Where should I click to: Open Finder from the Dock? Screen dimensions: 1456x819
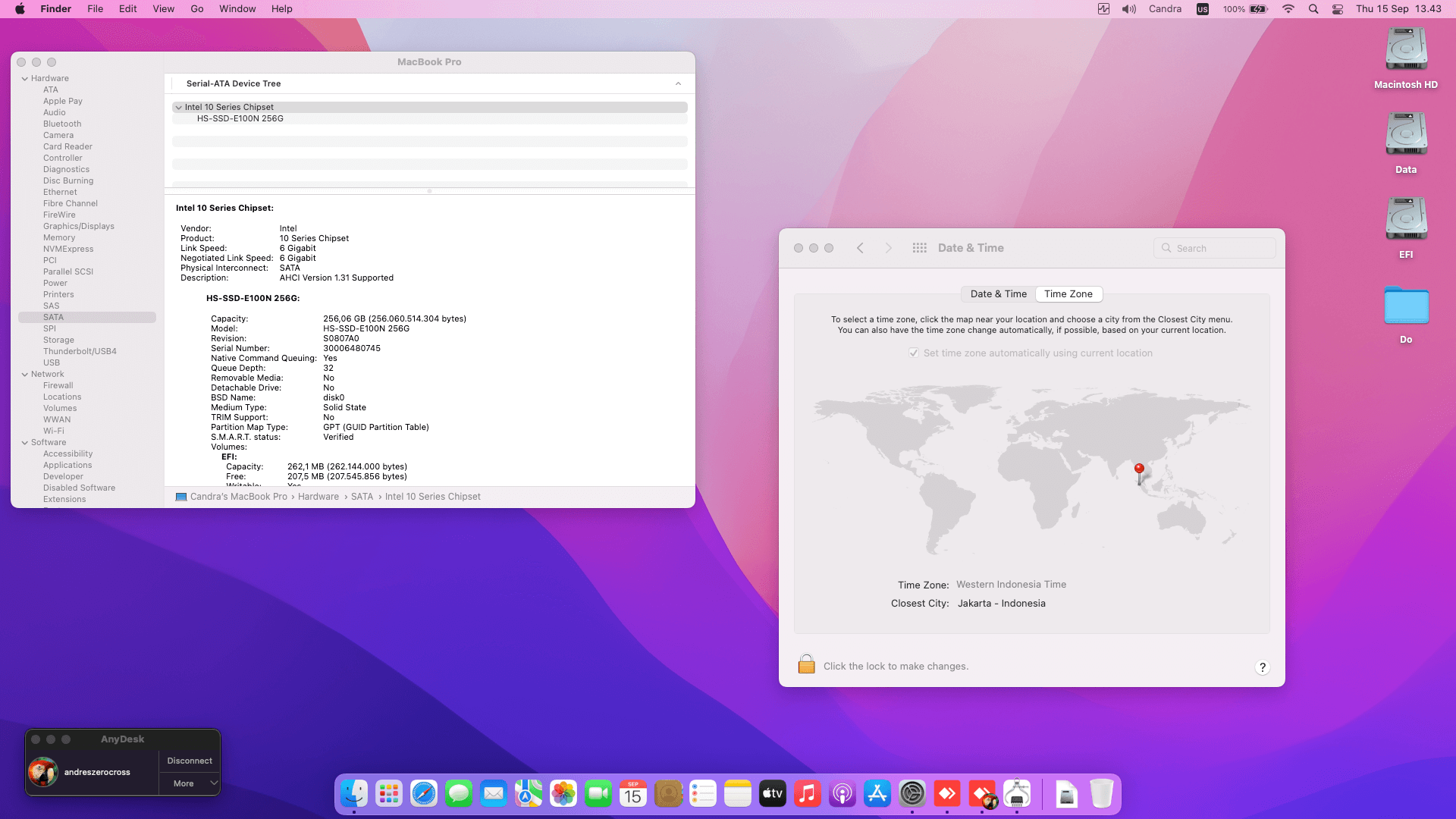pos(354,793)
